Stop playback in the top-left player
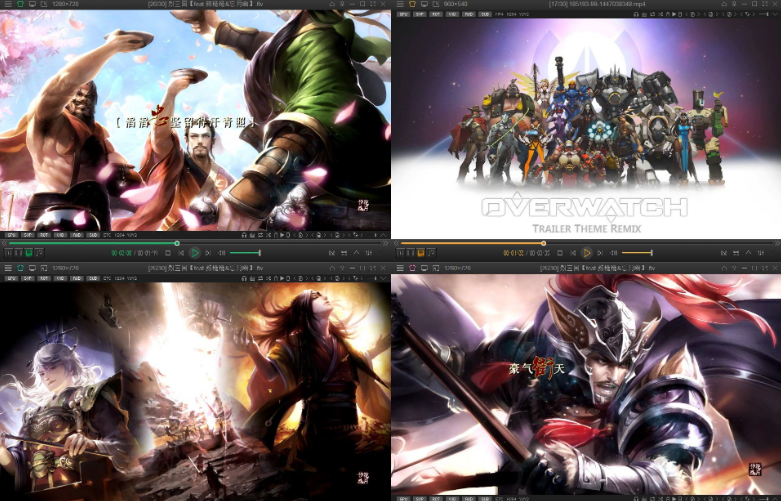Screen dimensions: 781x501 pyautogui.click(x=166, y=253)
